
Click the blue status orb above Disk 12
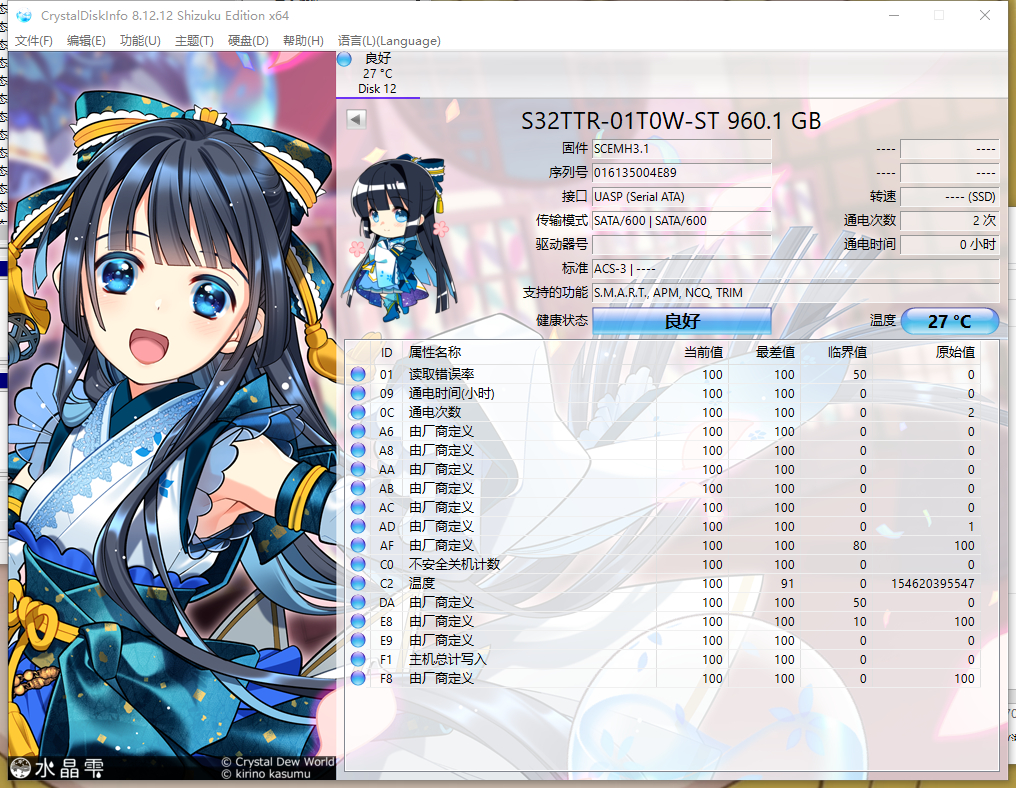coord(344,59)
